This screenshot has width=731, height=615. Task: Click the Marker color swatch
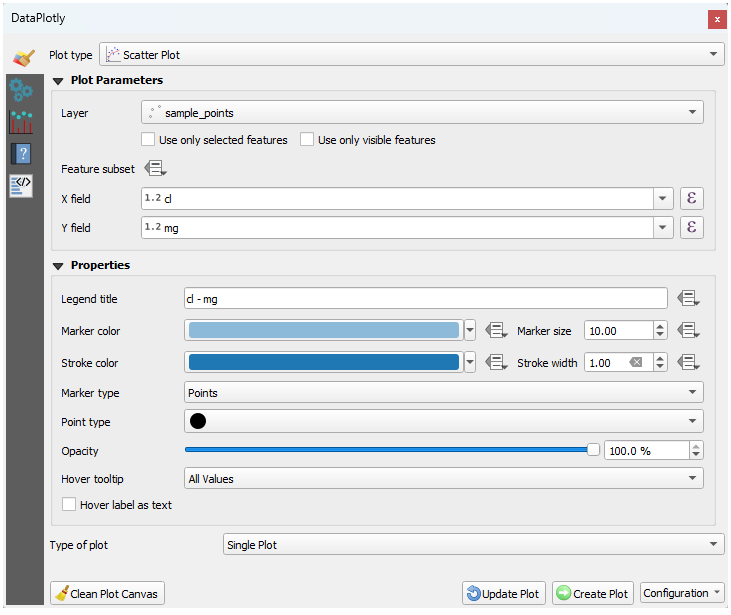(x=322, y=331)
